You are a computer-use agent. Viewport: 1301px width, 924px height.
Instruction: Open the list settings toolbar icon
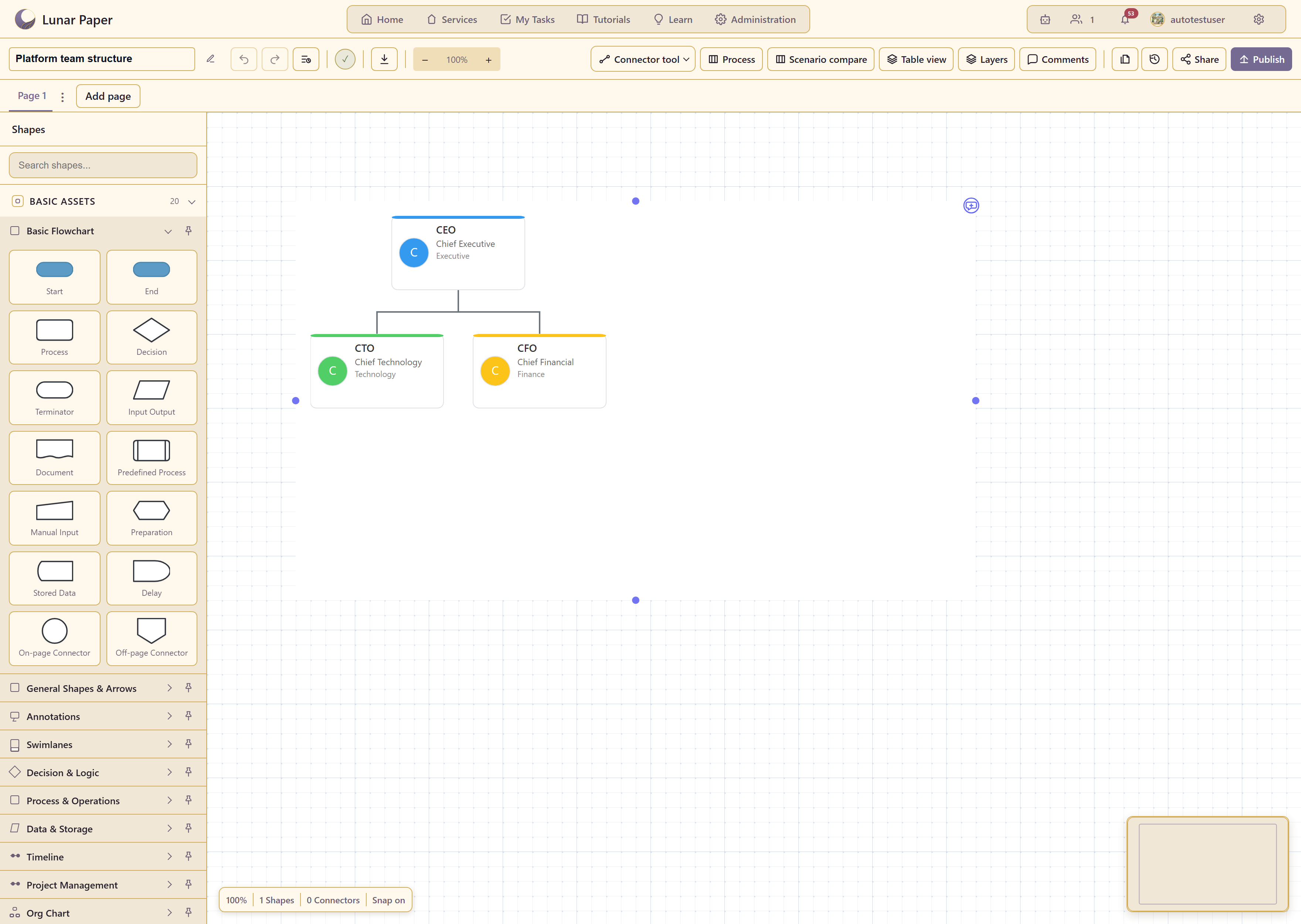click(x=306, y=59)
